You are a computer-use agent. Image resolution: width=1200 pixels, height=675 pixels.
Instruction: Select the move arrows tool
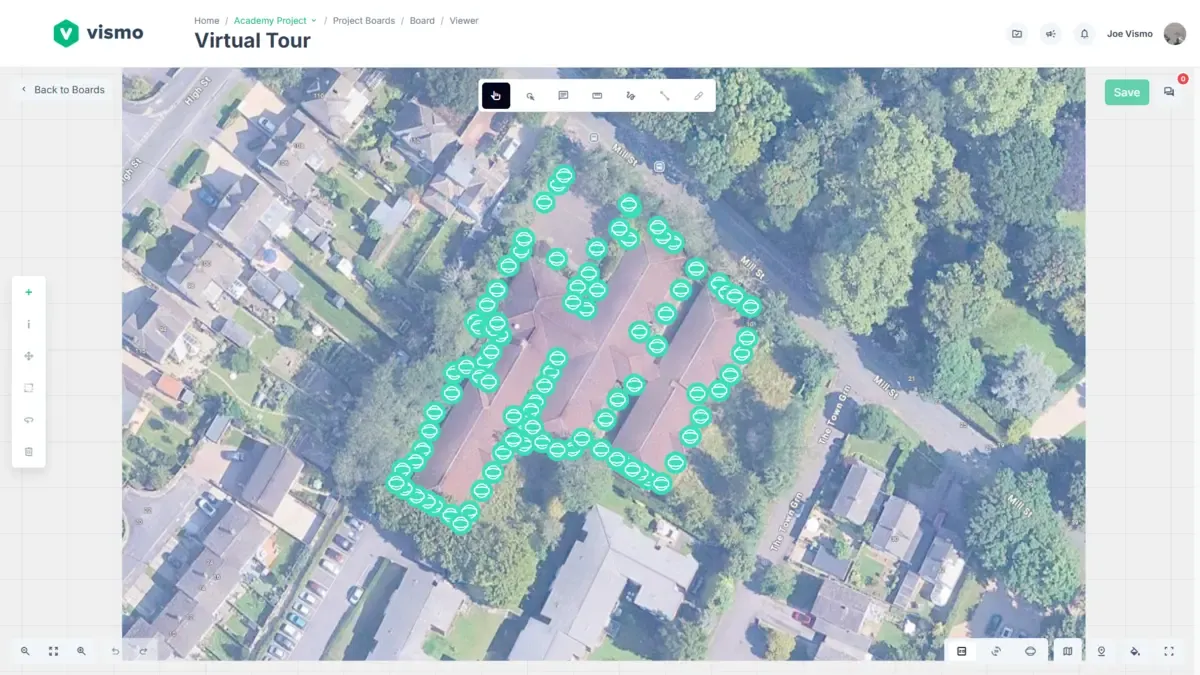tap(28, 356)
